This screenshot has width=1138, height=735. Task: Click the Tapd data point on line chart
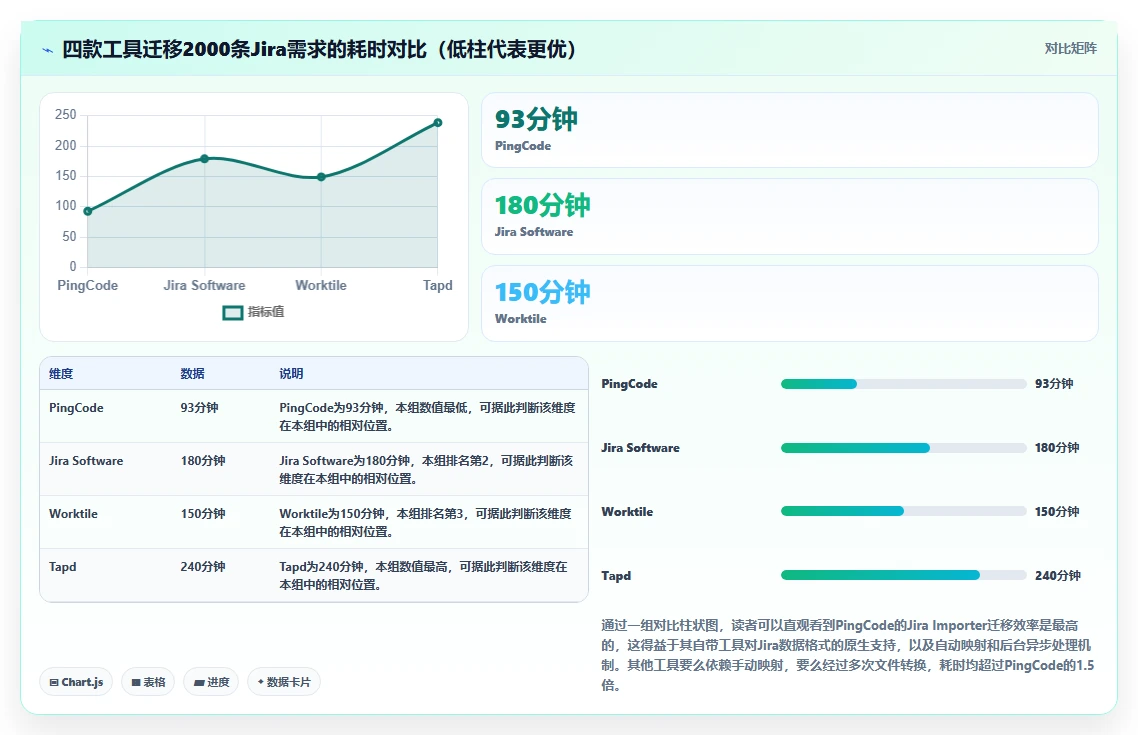[x=438, y=123]
